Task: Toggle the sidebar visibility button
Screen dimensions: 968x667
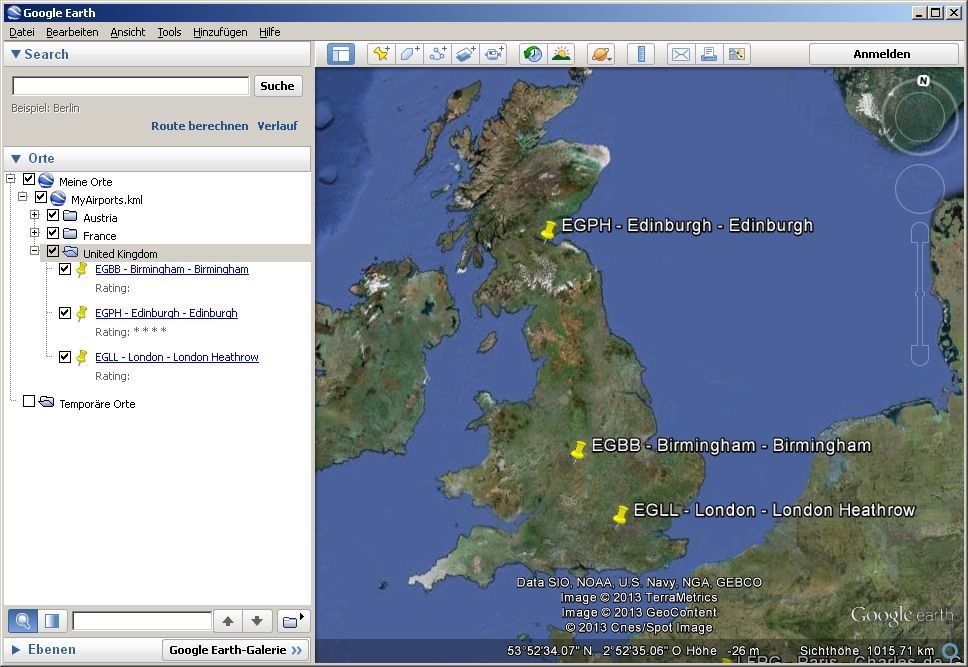Action: (x=340, y=54)
